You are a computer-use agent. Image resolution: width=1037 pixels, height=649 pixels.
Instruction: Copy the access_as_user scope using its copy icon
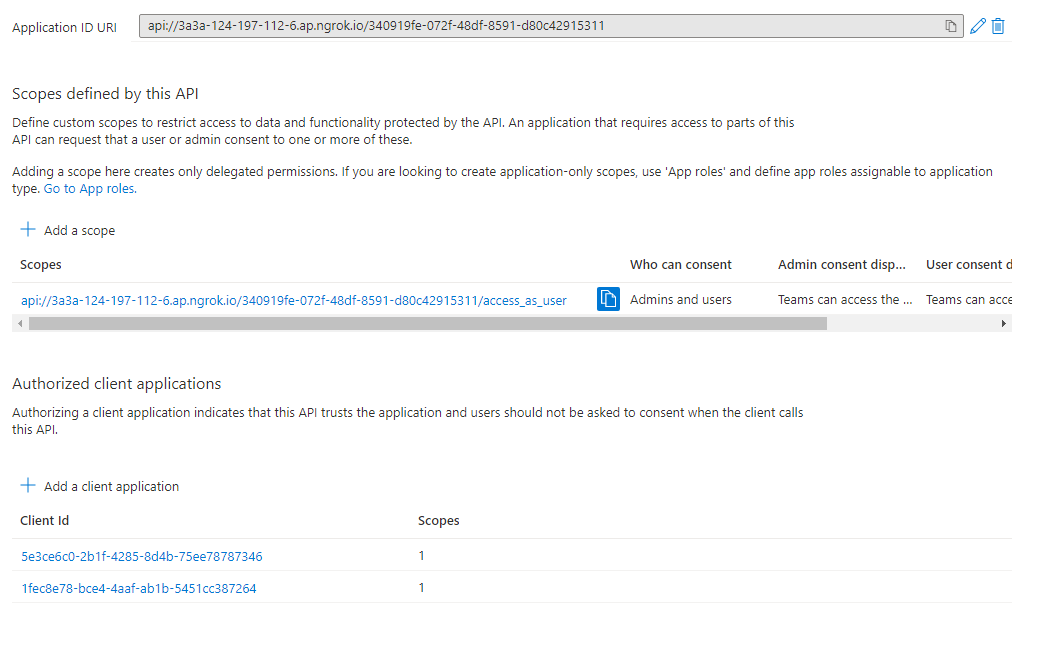coord(608,298)
